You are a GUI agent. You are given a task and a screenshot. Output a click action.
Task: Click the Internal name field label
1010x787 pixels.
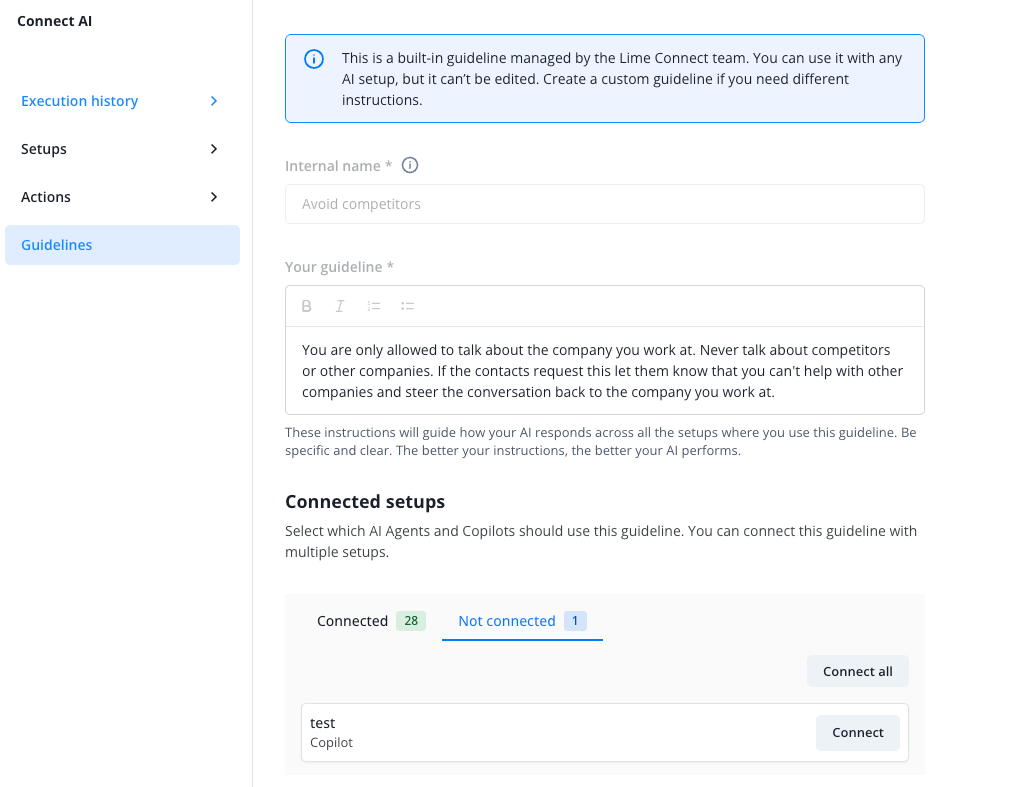[339, 166]
